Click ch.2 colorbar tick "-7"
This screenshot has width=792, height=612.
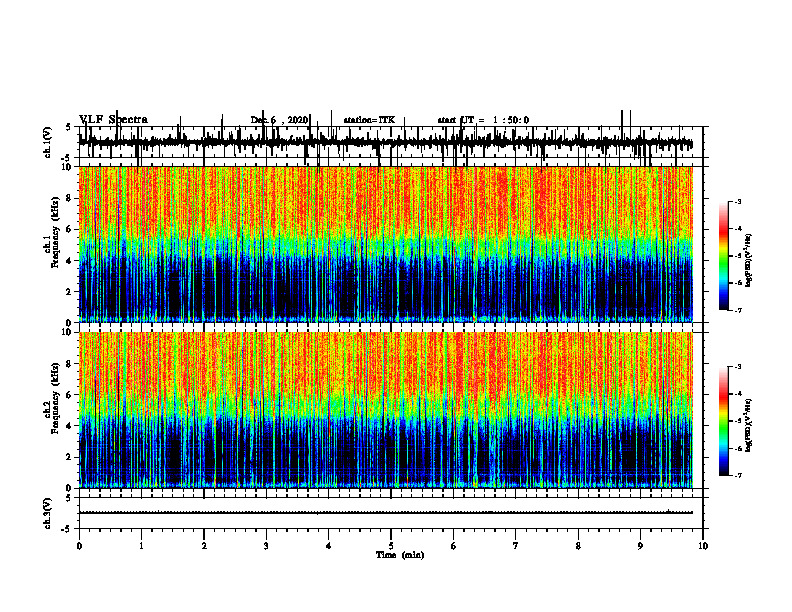point(738,476)
